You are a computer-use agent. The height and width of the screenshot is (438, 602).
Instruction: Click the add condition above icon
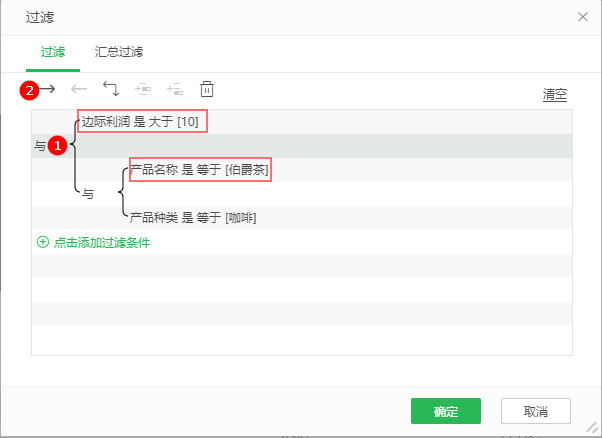click(143, 89)
